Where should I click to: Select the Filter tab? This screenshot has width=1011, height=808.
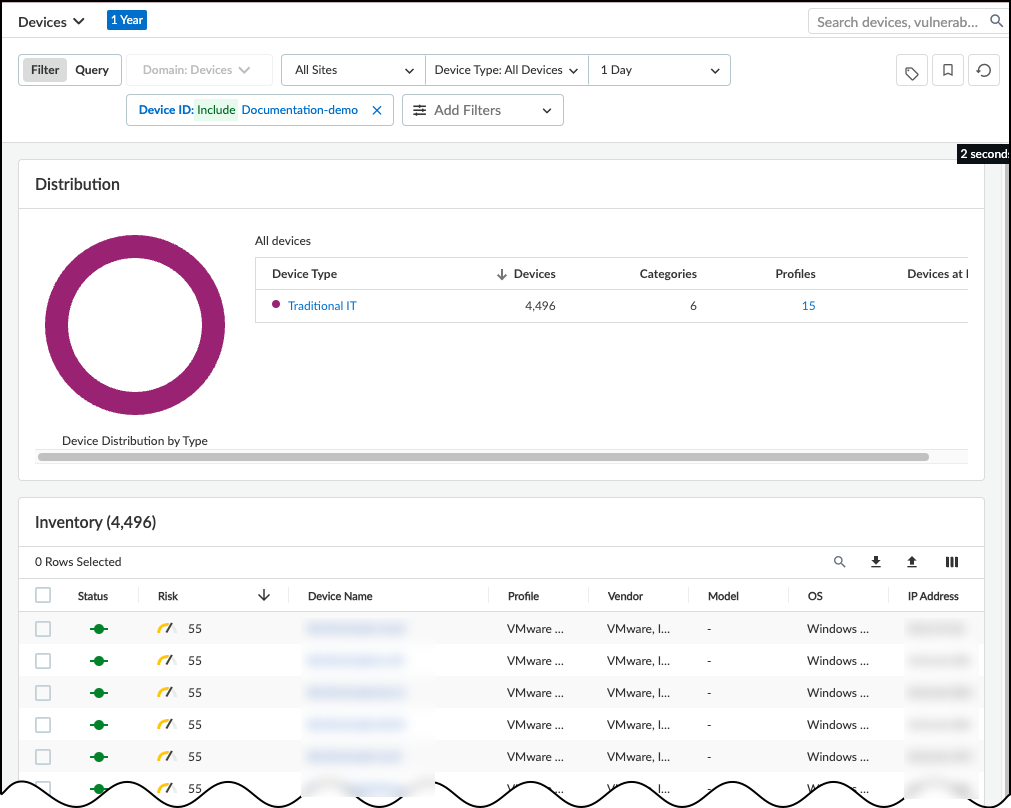pos(45,70)
